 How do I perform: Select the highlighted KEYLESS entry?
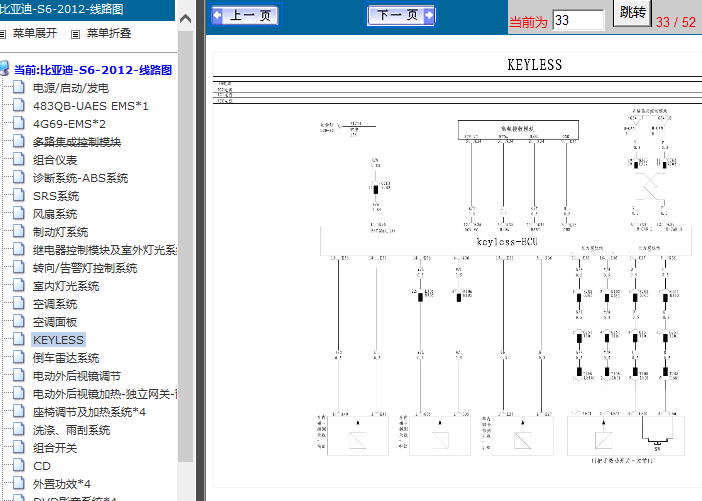point(58,340)
